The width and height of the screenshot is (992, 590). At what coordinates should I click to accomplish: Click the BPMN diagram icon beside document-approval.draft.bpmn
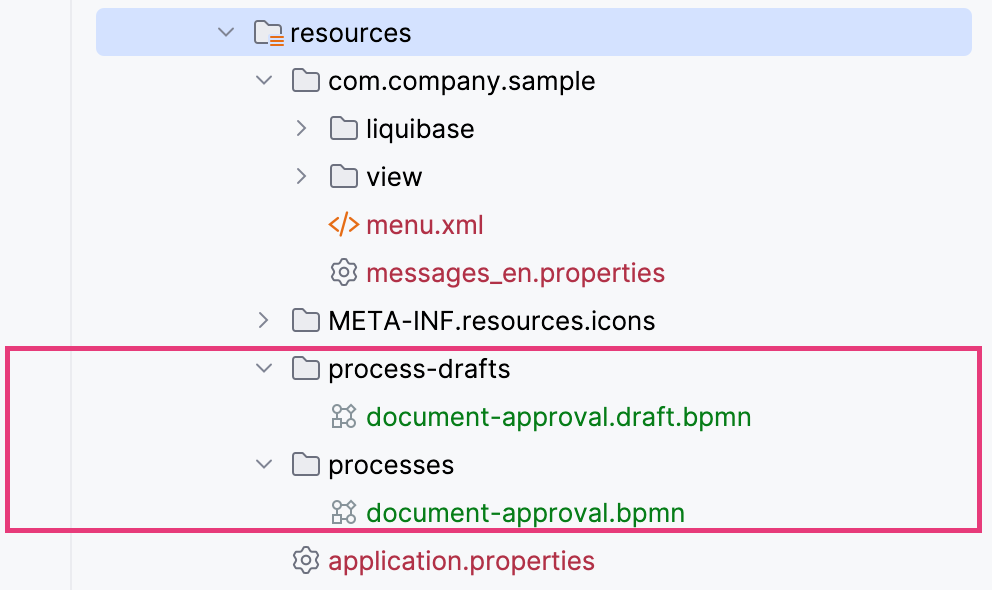click(344, 416)
